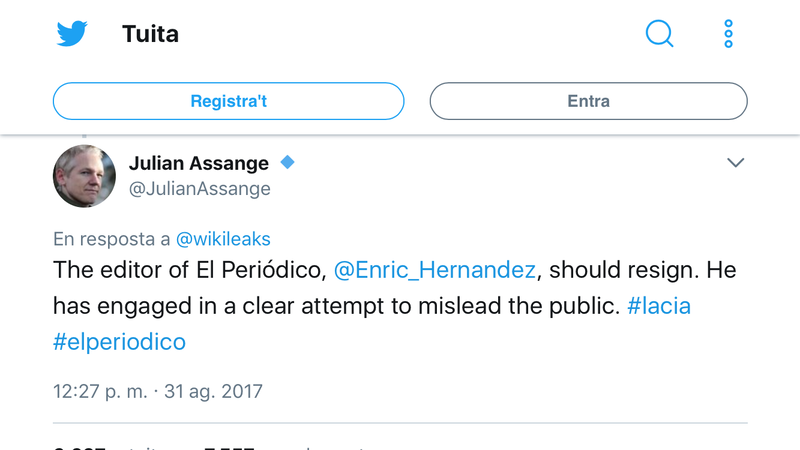
Task: Expand the tweet options chevron
Action: [735, 163]
